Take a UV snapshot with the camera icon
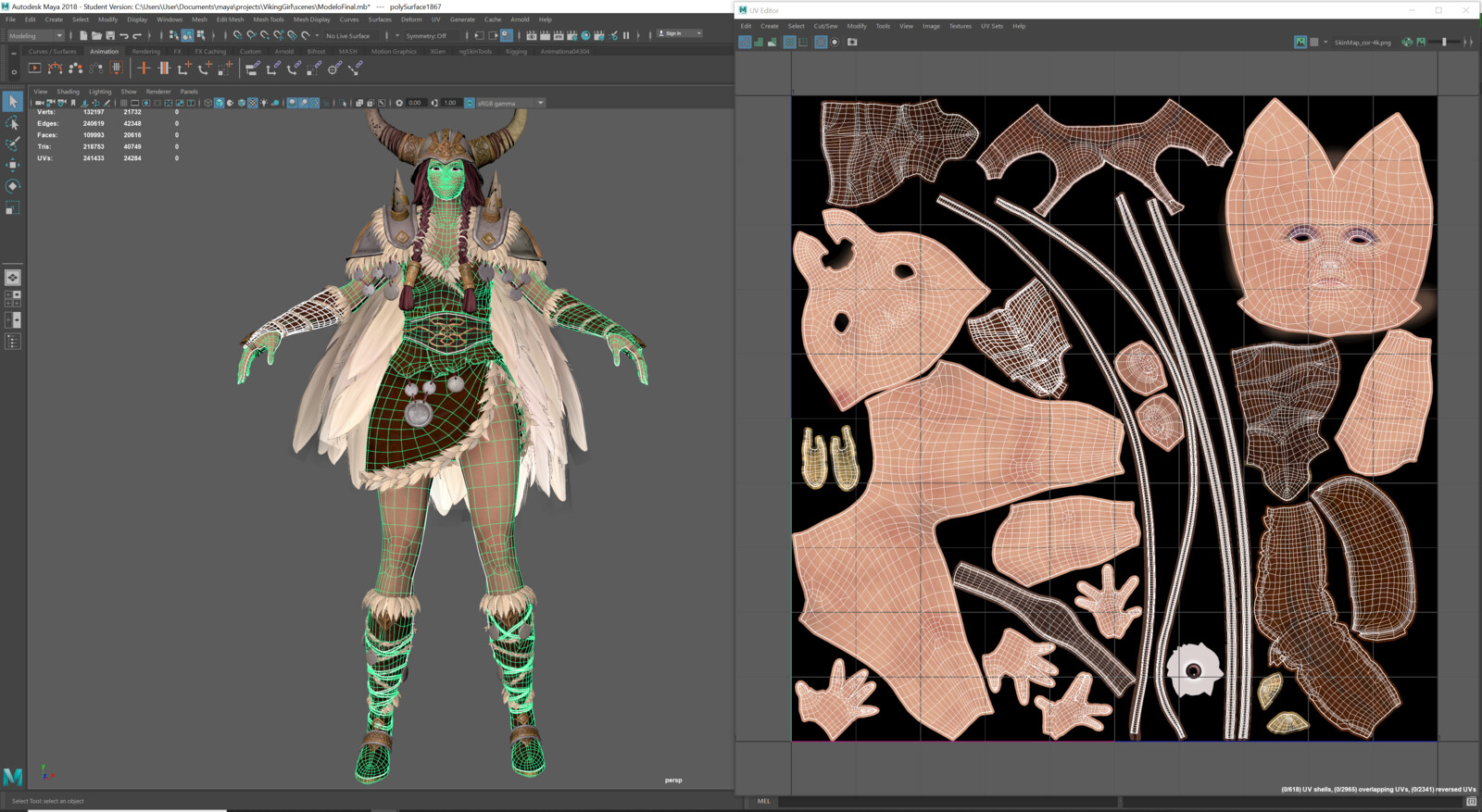Screen dimensions: 1482x812 point(852,42)
